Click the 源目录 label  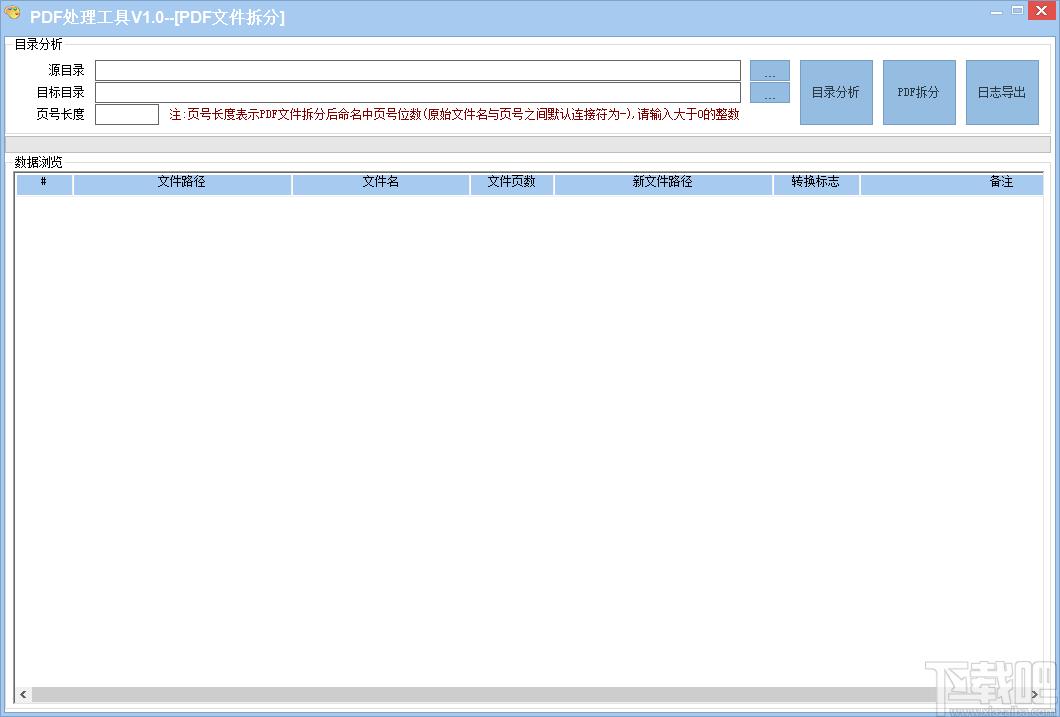click(x=66, y=70)
